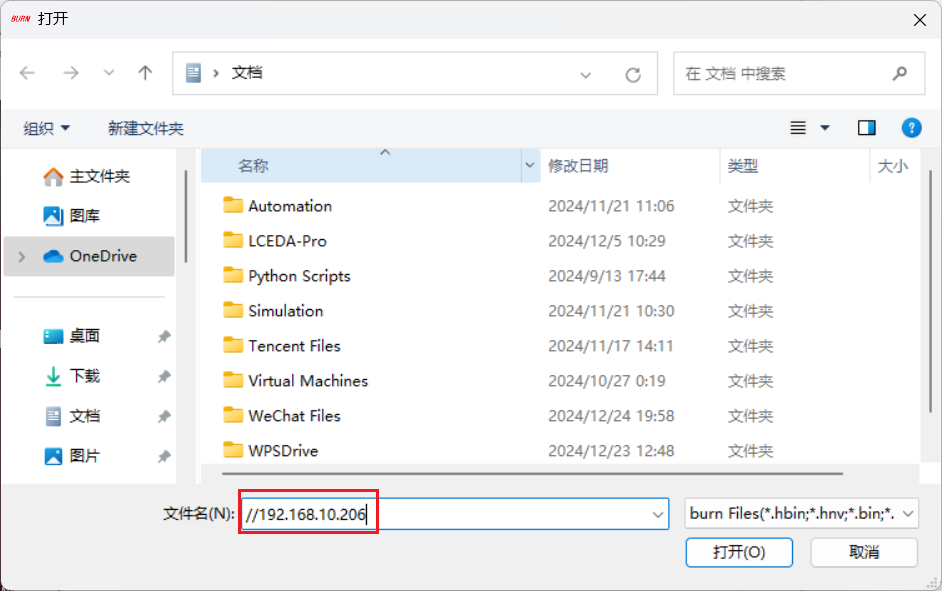The image size is (942, 591).
Task: Open recent locations dropdown chevron
Action: pyautogui.click(x=109, y=73)
